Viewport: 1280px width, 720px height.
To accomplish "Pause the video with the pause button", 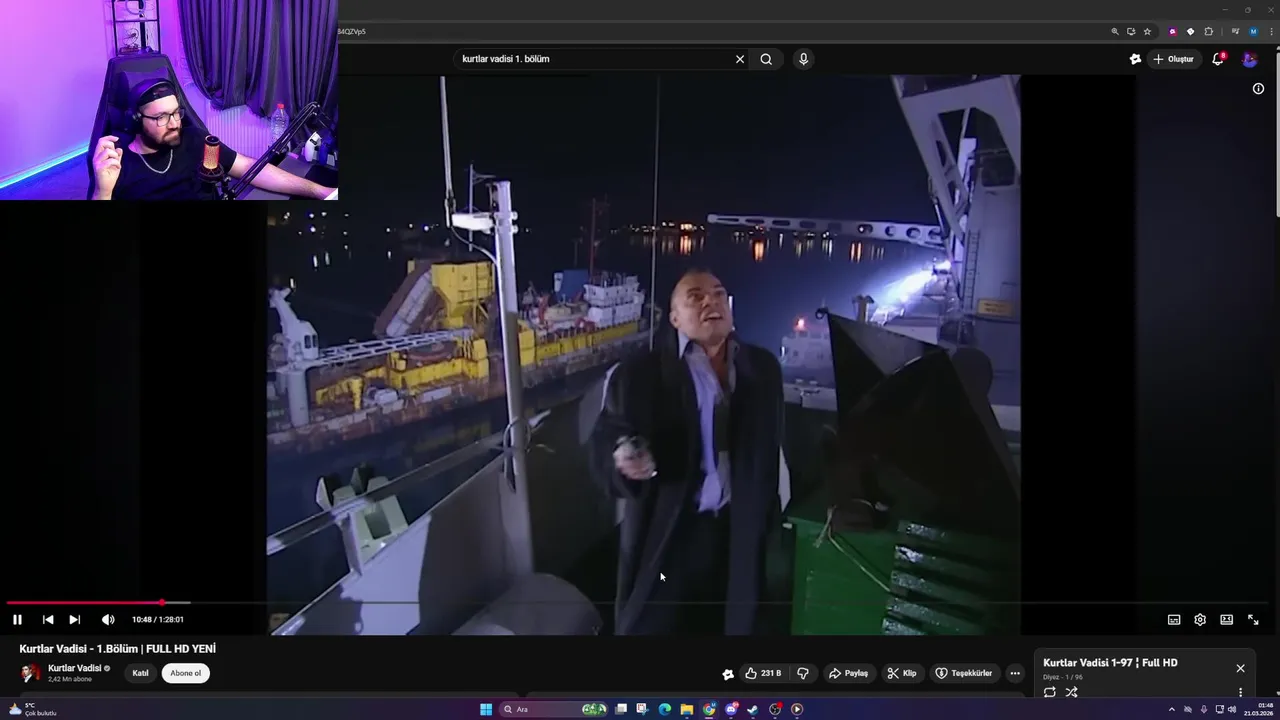I will pos(17,620).
